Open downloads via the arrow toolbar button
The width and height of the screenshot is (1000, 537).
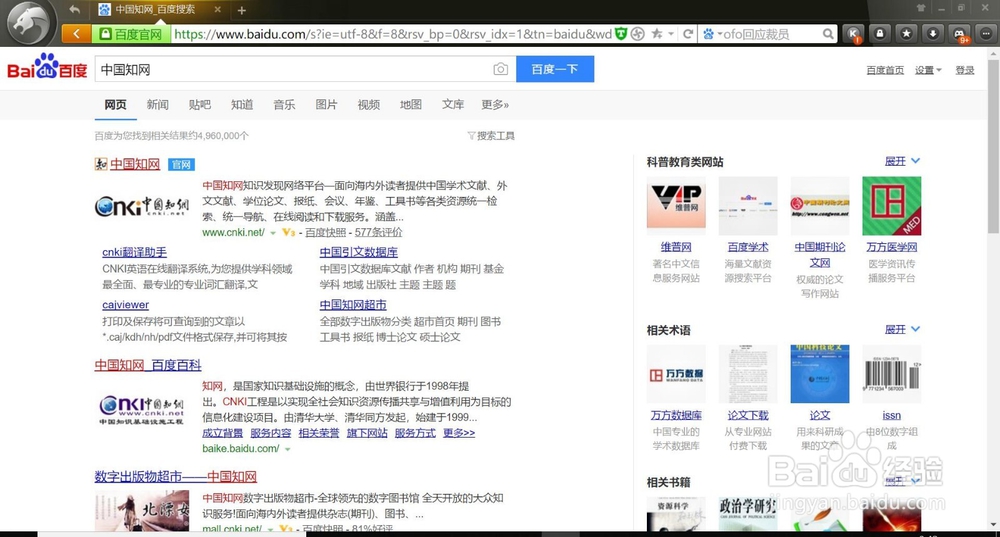[x=933, y=34]
